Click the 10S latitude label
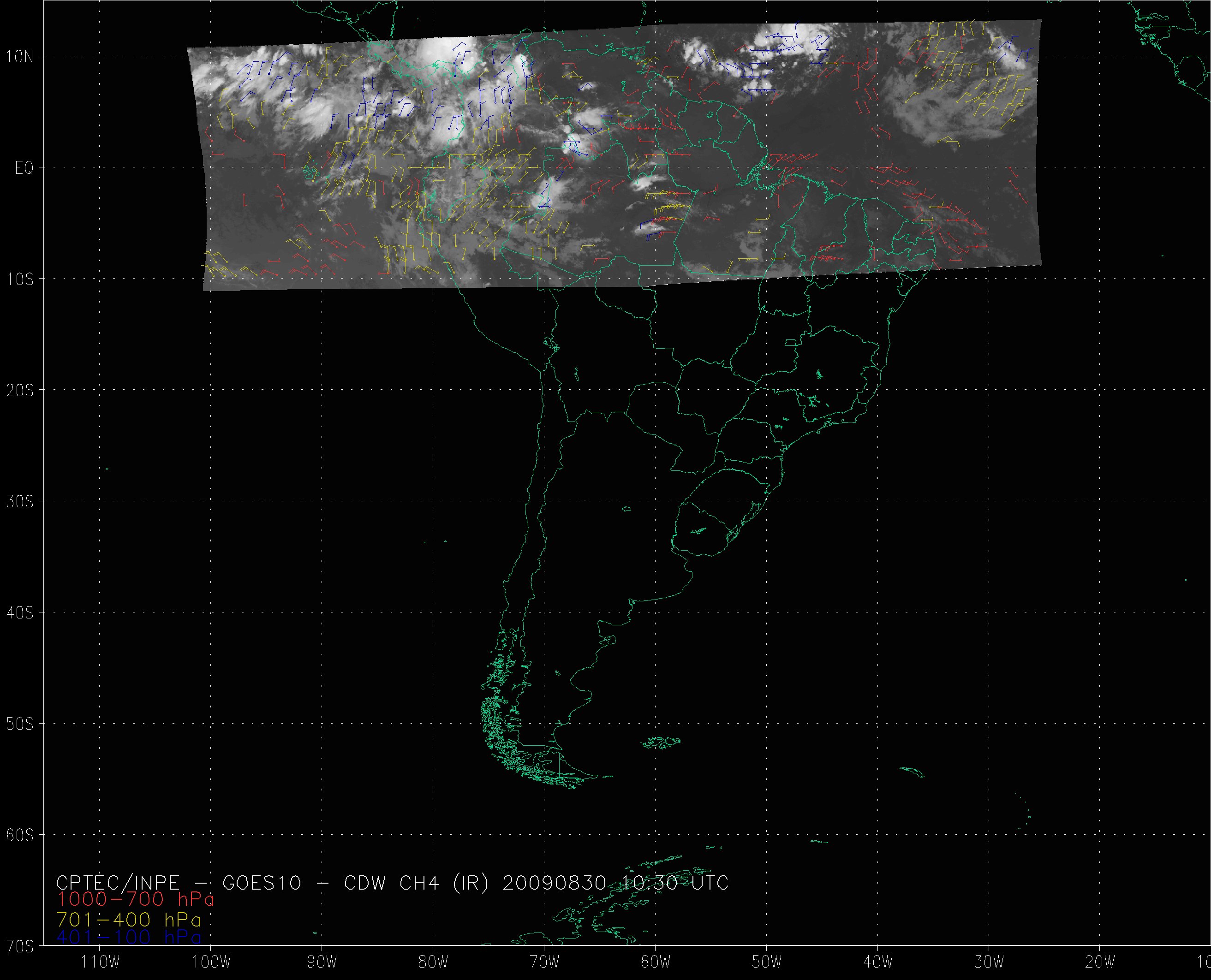 (20, 279)
